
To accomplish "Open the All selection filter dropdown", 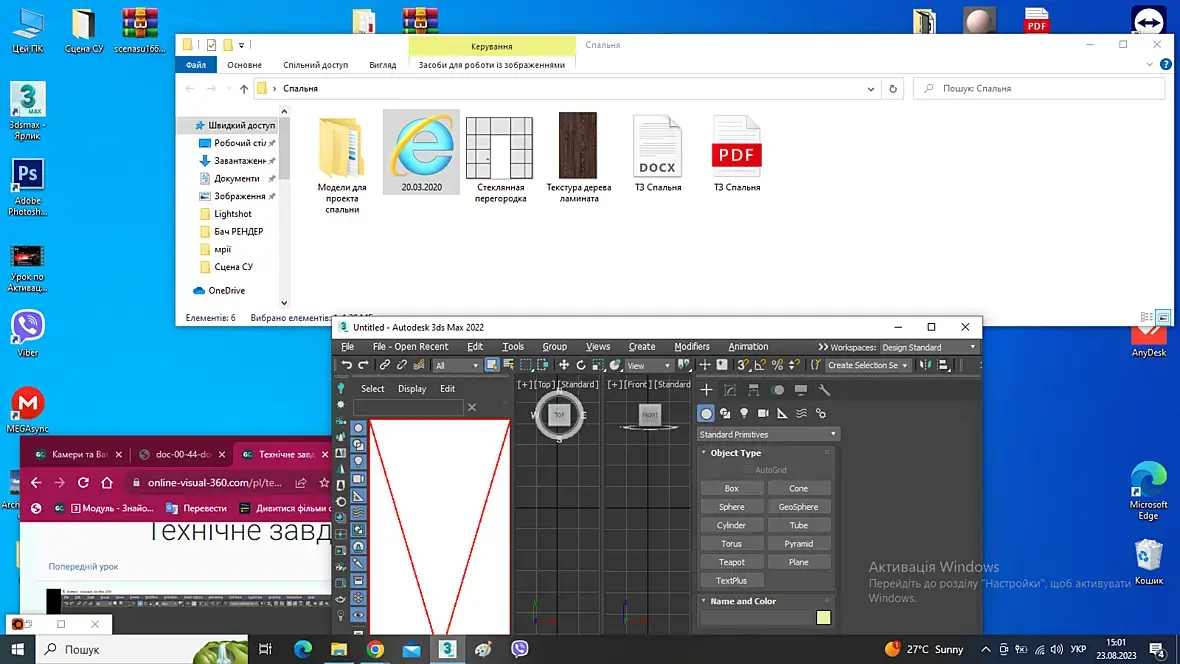I will [x=457, y=366].
